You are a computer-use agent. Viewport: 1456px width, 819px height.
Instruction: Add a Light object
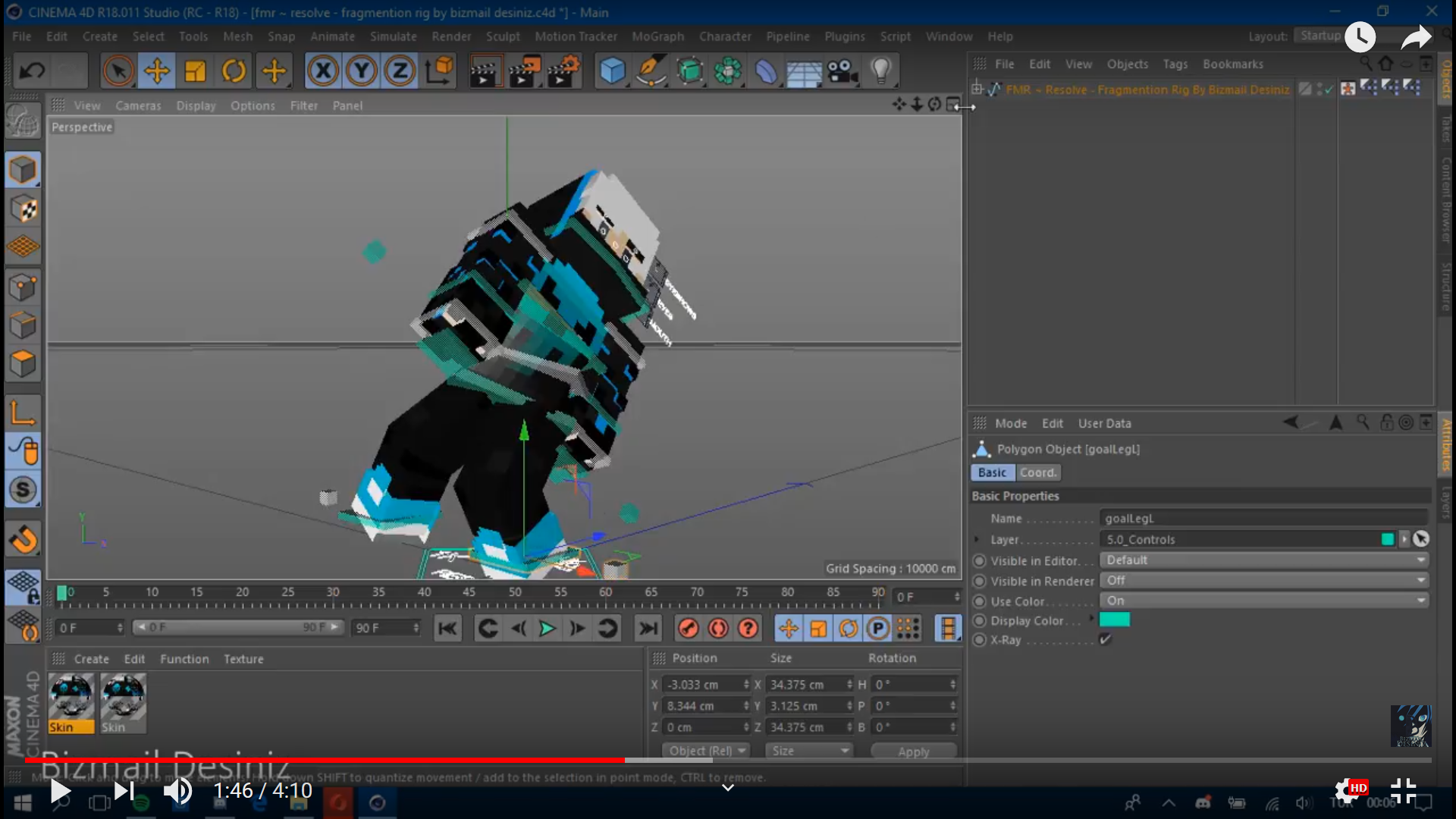(881, 71)
